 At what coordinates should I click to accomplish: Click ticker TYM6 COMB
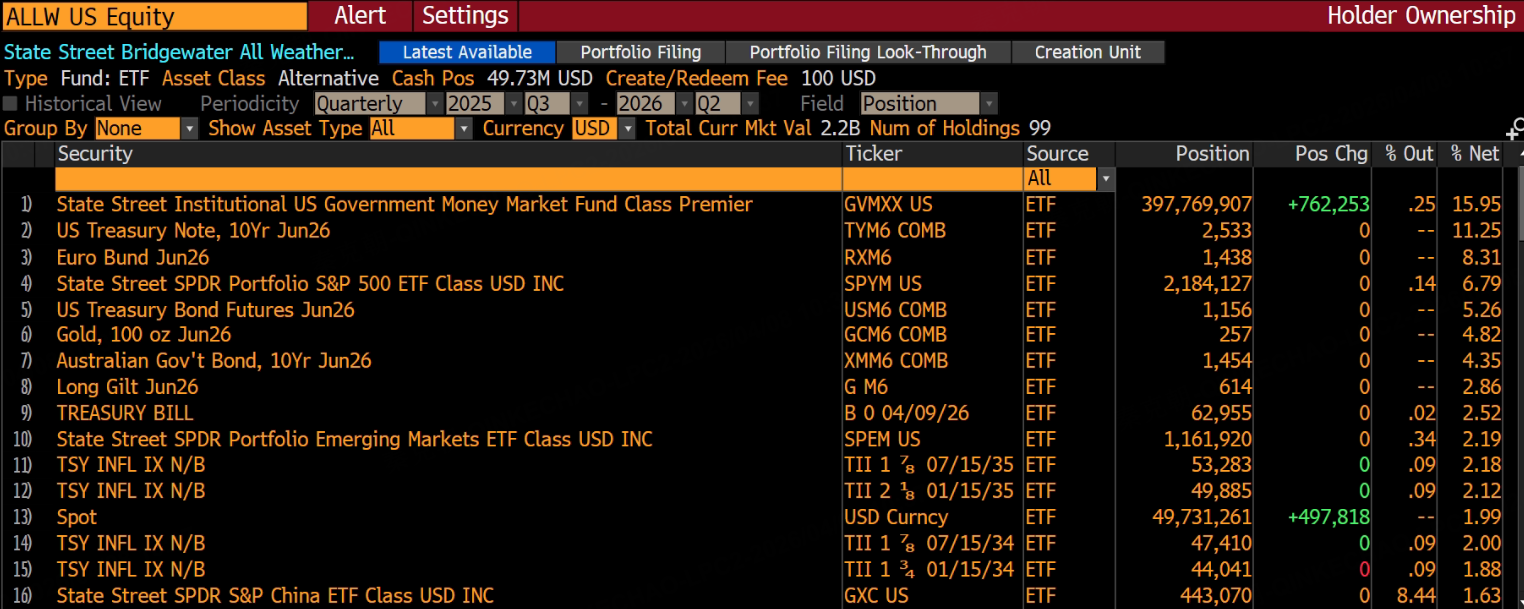895,230
